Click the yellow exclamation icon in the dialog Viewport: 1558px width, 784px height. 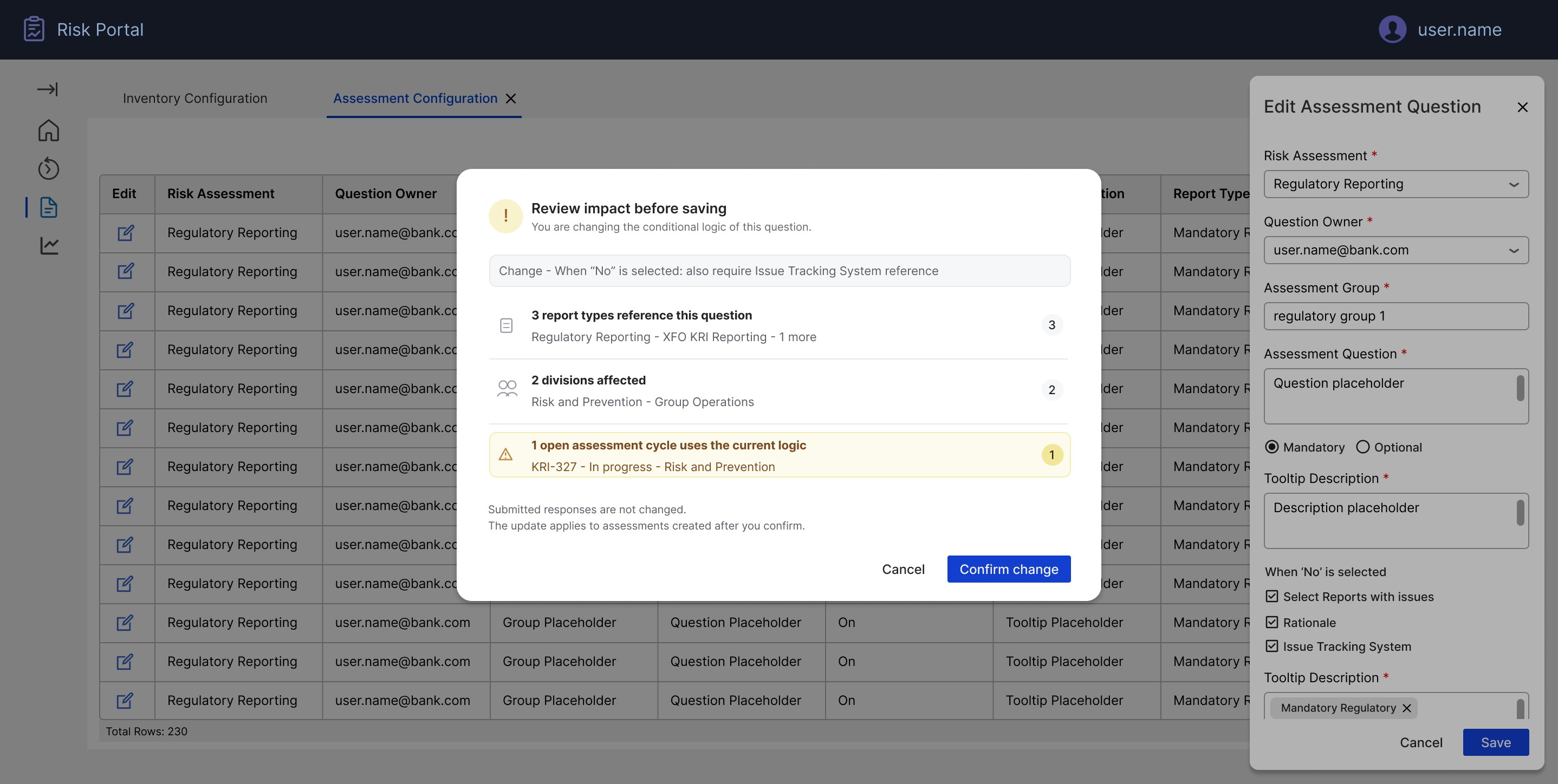click(505, 216)
